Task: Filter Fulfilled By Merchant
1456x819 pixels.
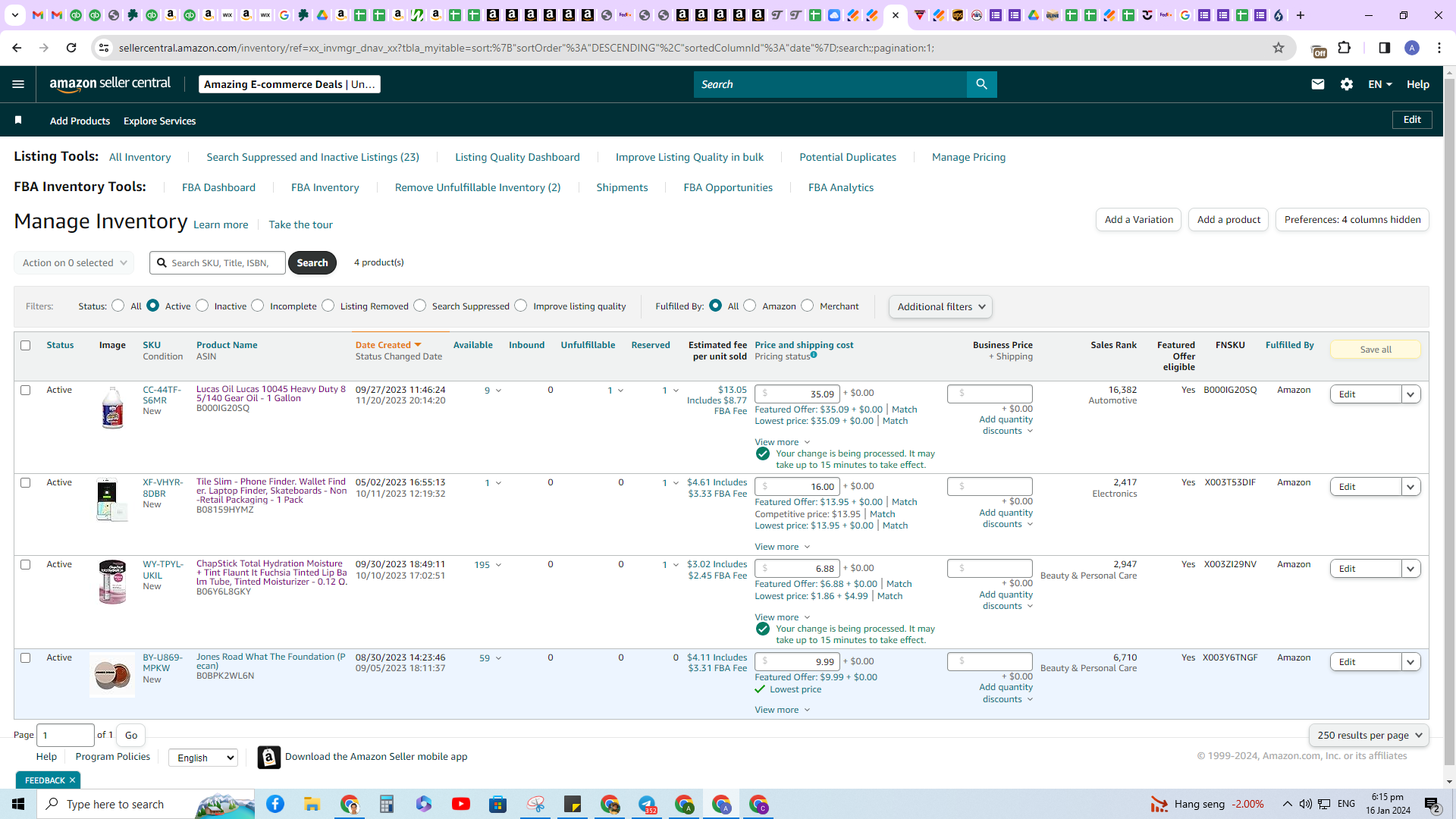Action: click(x=807, y=306)
